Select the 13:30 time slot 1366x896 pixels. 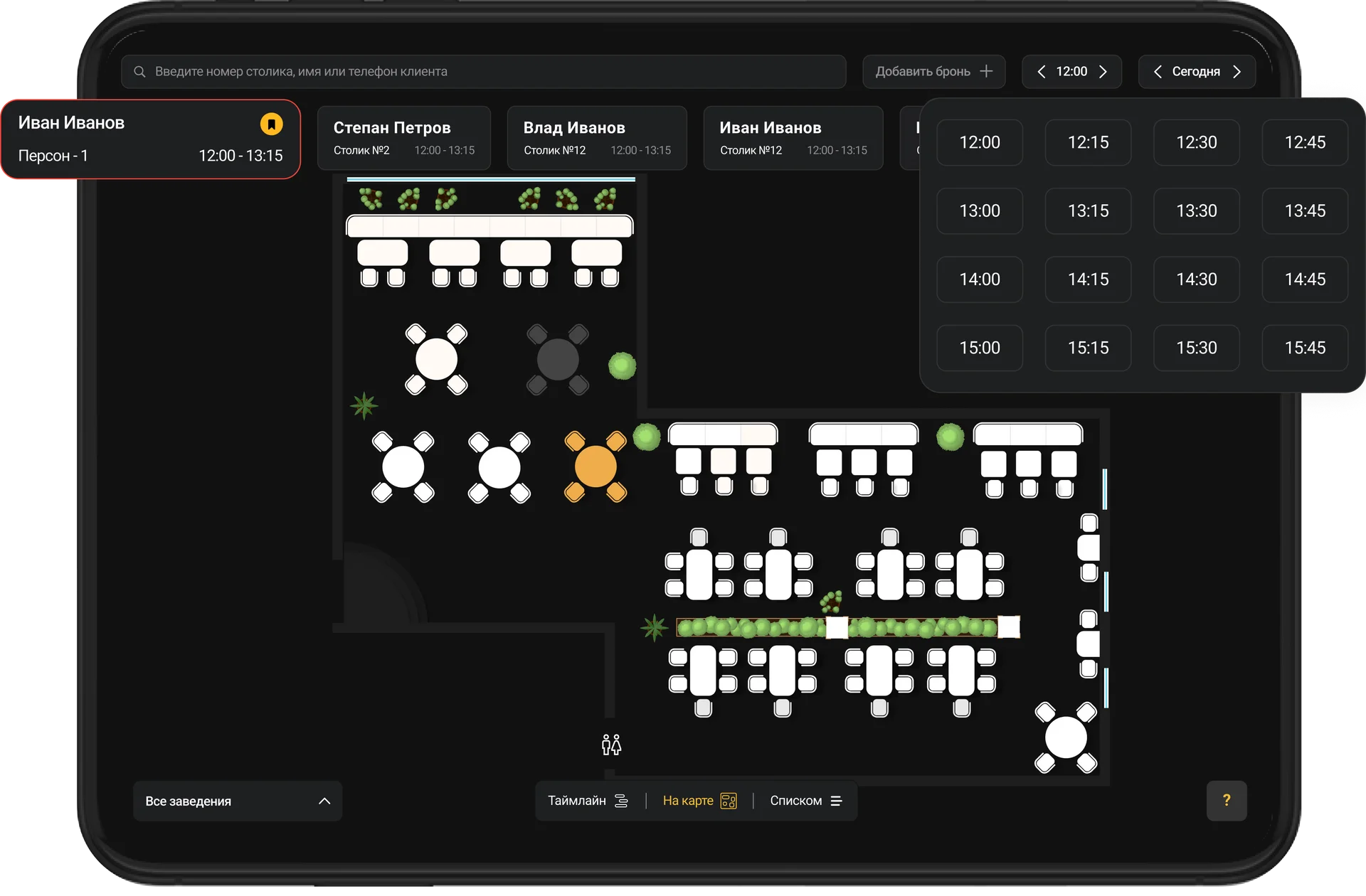1197,211
